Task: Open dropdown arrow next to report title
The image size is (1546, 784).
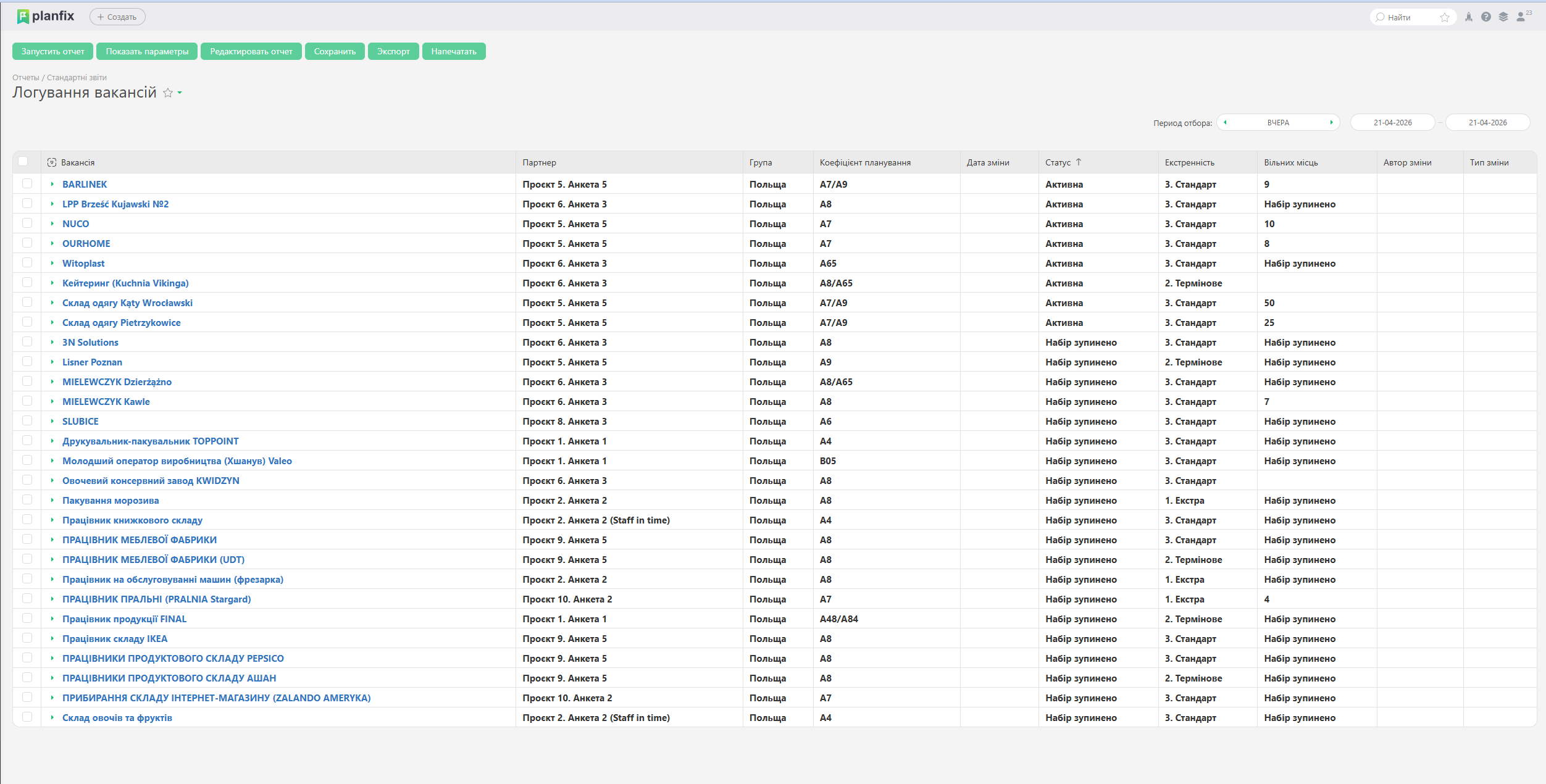Action: [x=180, y=93]
